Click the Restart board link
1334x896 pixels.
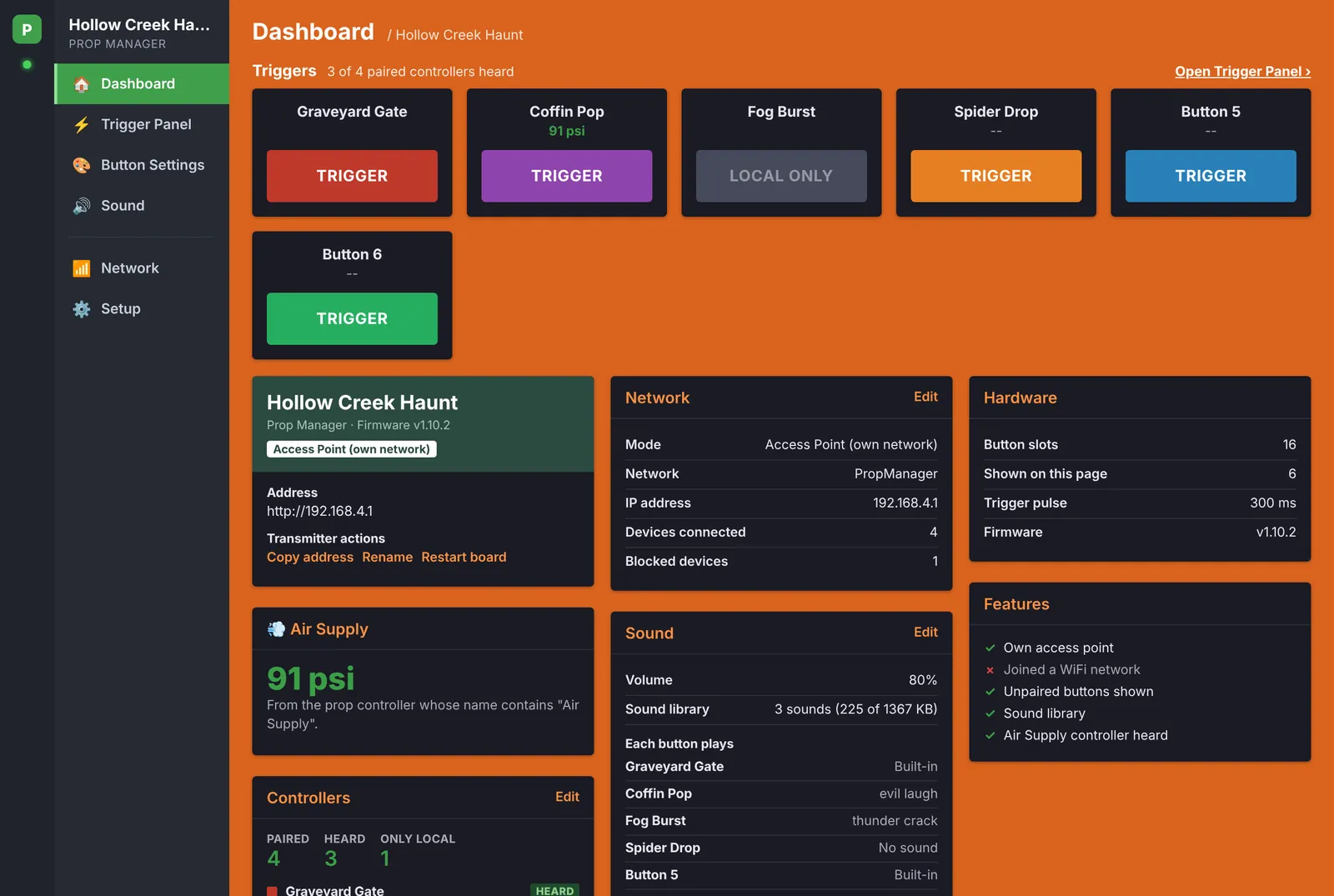point(464,558)
